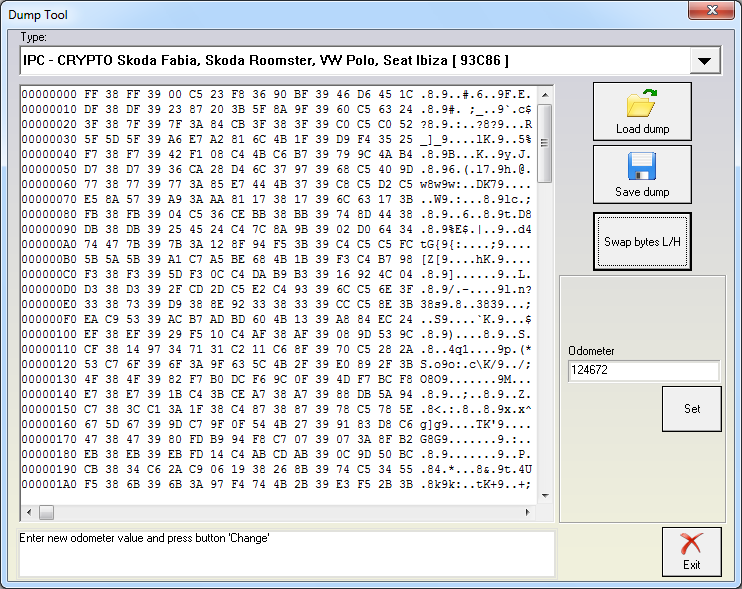Click ASCII text 'tG{9{:....;9....'

coord(476,245)
